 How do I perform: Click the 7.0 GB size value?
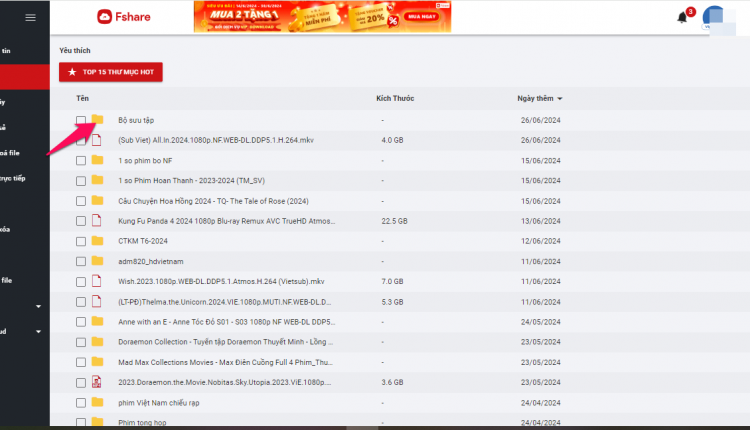pyautogui.click(x=392, y=281)
